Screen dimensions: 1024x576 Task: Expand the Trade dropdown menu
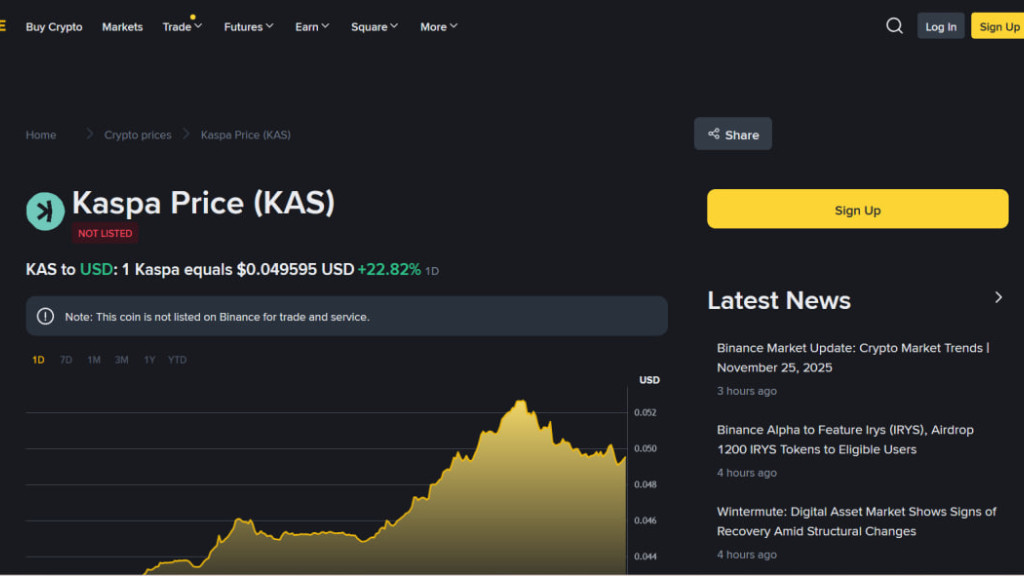tap(182, 27)
